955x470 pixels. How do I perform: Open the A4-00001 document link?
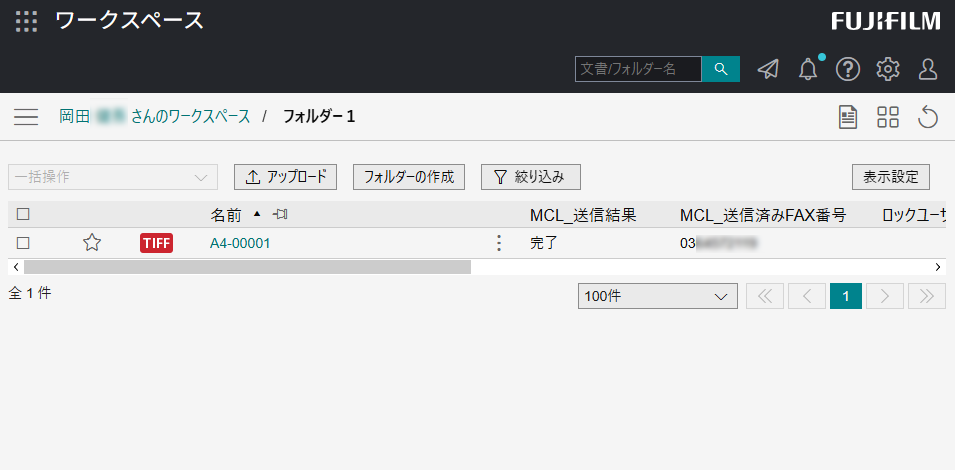coord(240,243)
